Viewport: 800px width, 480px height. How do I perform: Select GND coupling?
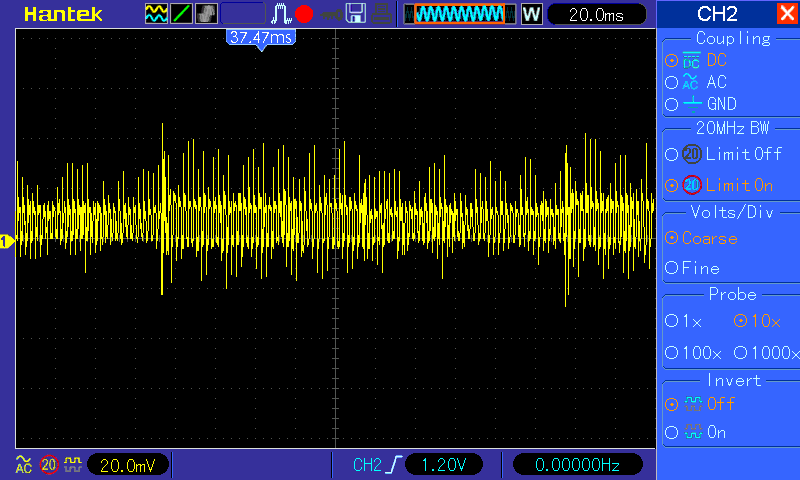pos(701,104)
